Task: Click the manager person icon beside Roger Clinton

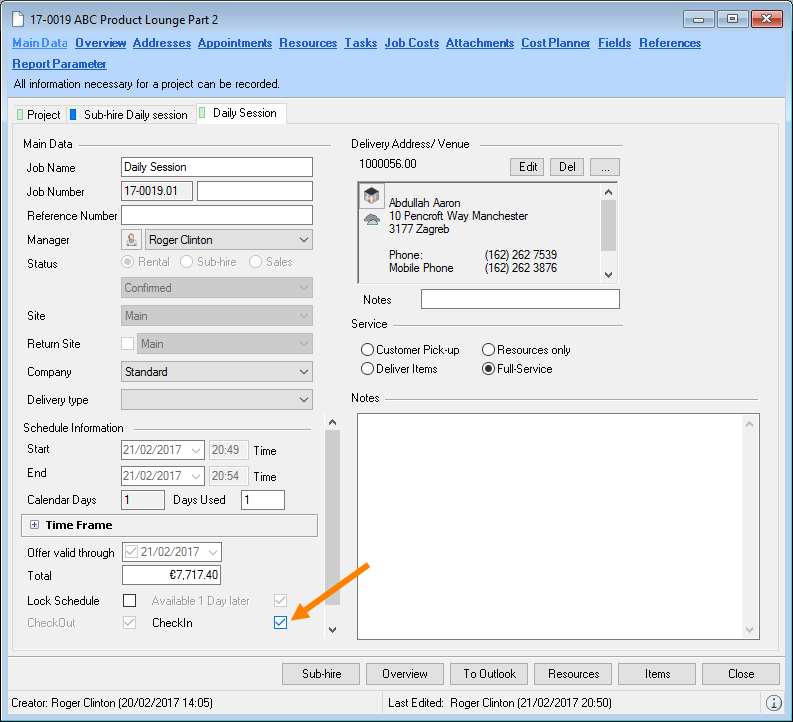Action: tap(131, 240)
